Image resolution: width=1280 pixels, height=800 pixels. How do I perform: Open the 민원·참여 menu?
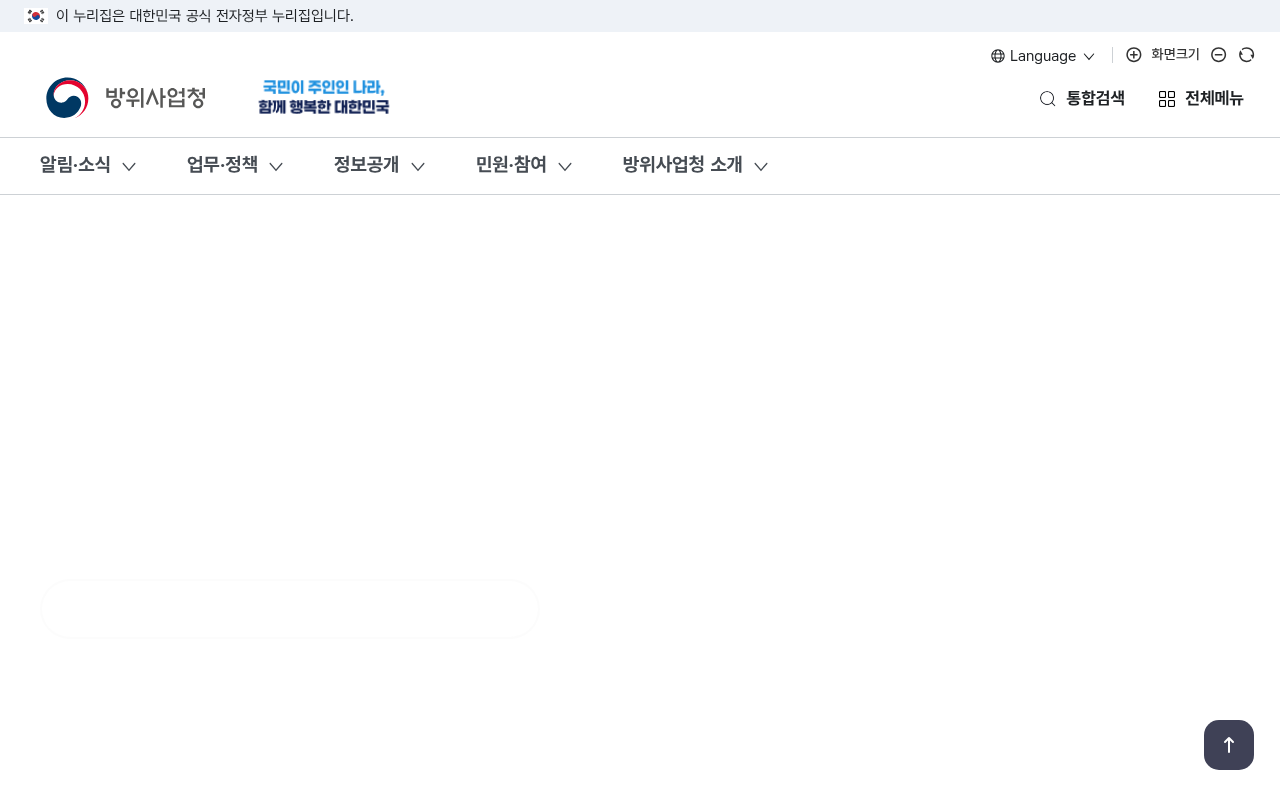[524, 165]
